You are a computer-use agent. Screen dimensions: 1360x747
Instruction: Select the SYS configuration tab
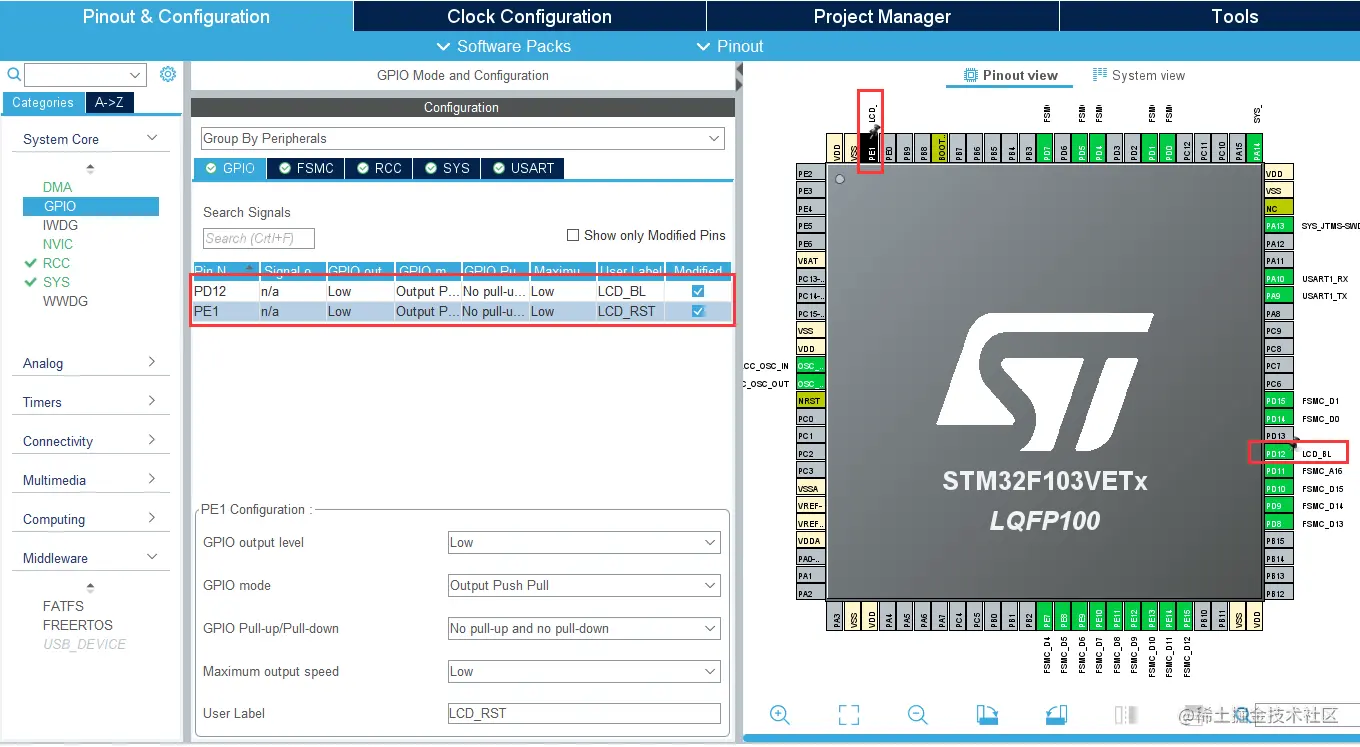(x=447, y=168)
